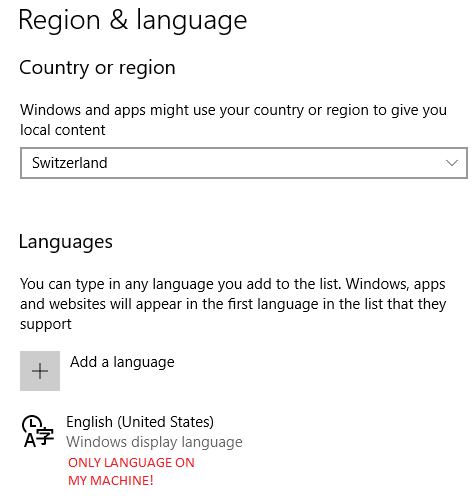This screenshot has height=501, width=475.
Task: Click the 'local content' description line
Action: pos(63,130)
